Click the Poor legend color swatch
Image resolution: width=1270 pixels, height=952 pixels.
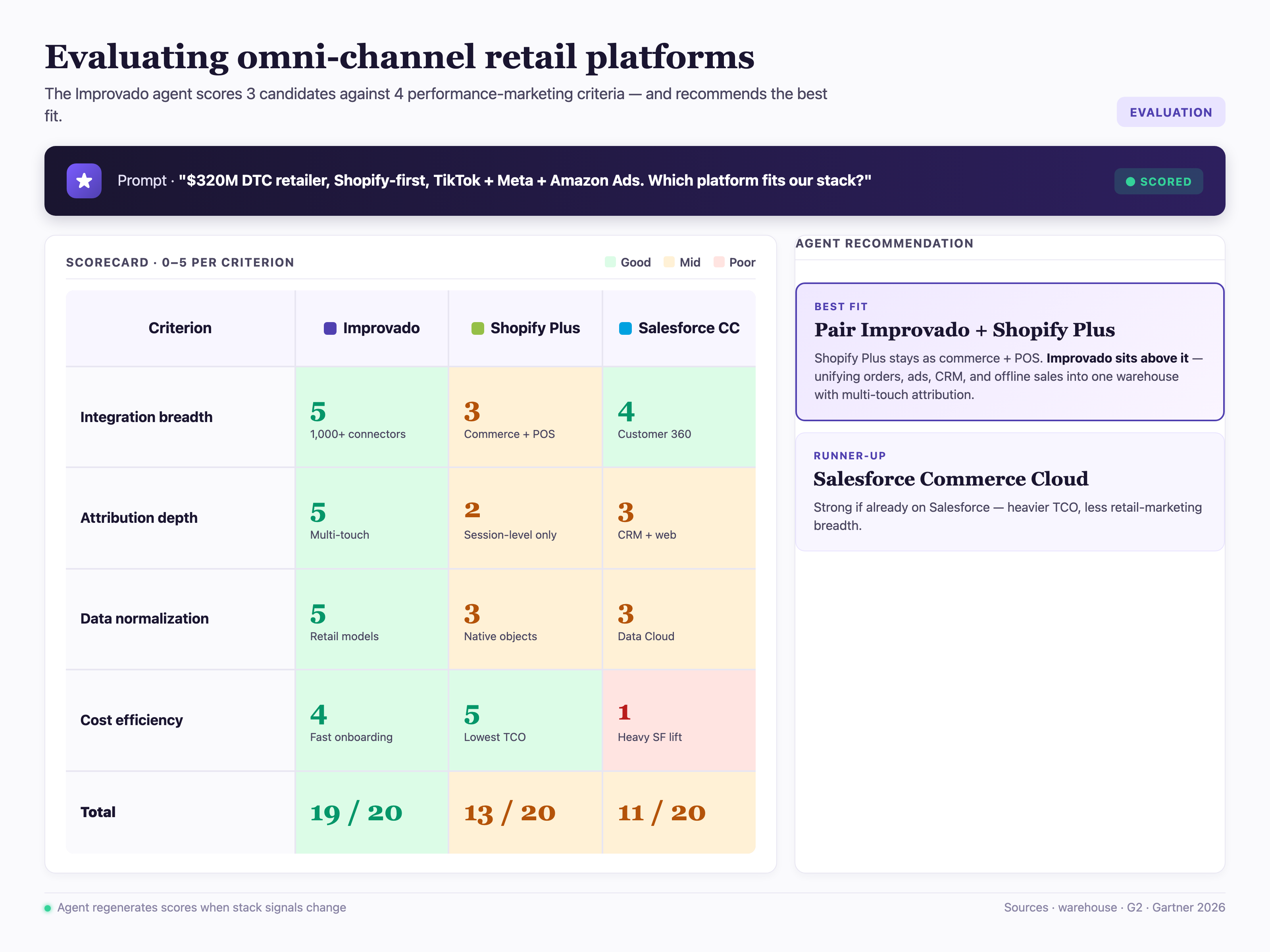coord(719,262)
